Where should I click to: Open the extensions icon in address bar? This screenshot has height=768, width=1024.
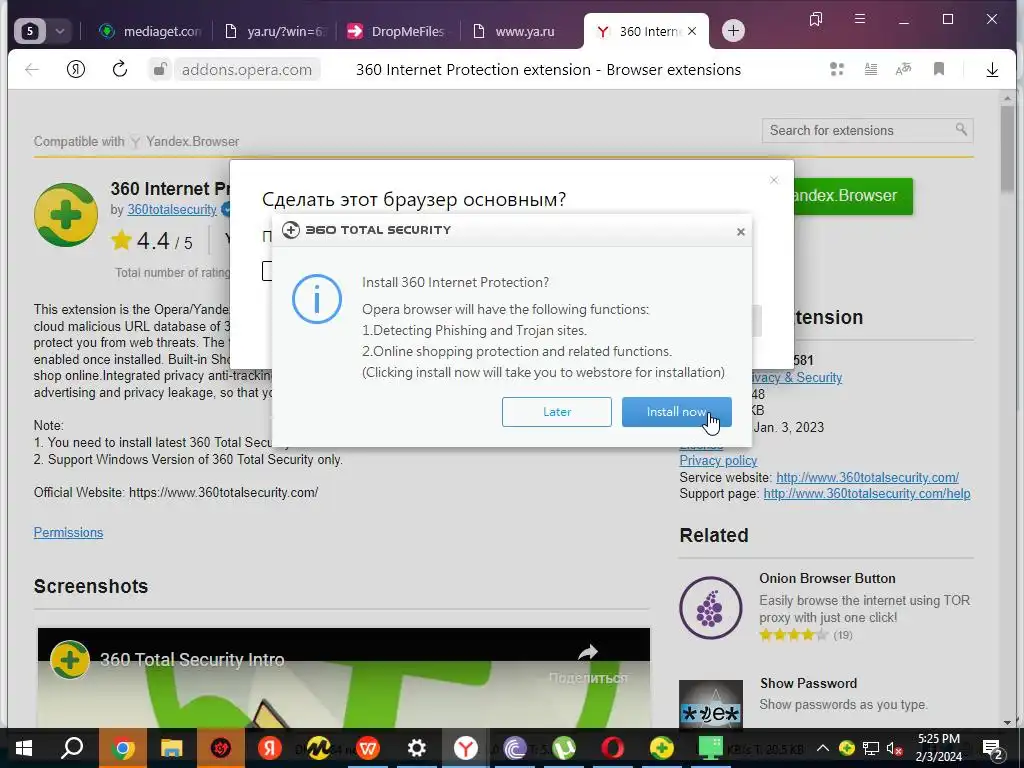[837, 69]
